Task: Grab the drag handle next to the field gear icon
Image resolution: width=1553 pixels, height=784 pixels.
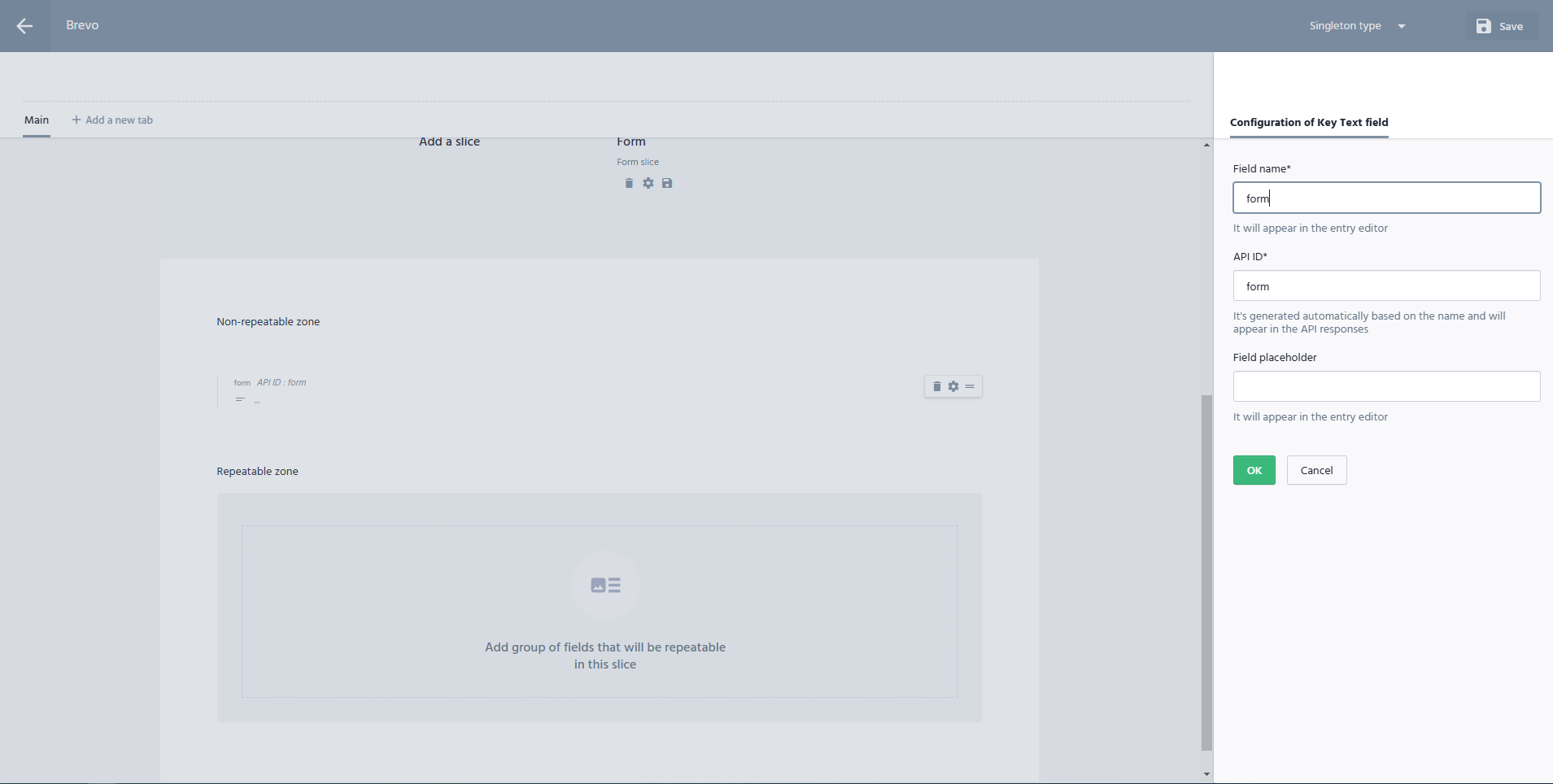Action: click(970, 386)
